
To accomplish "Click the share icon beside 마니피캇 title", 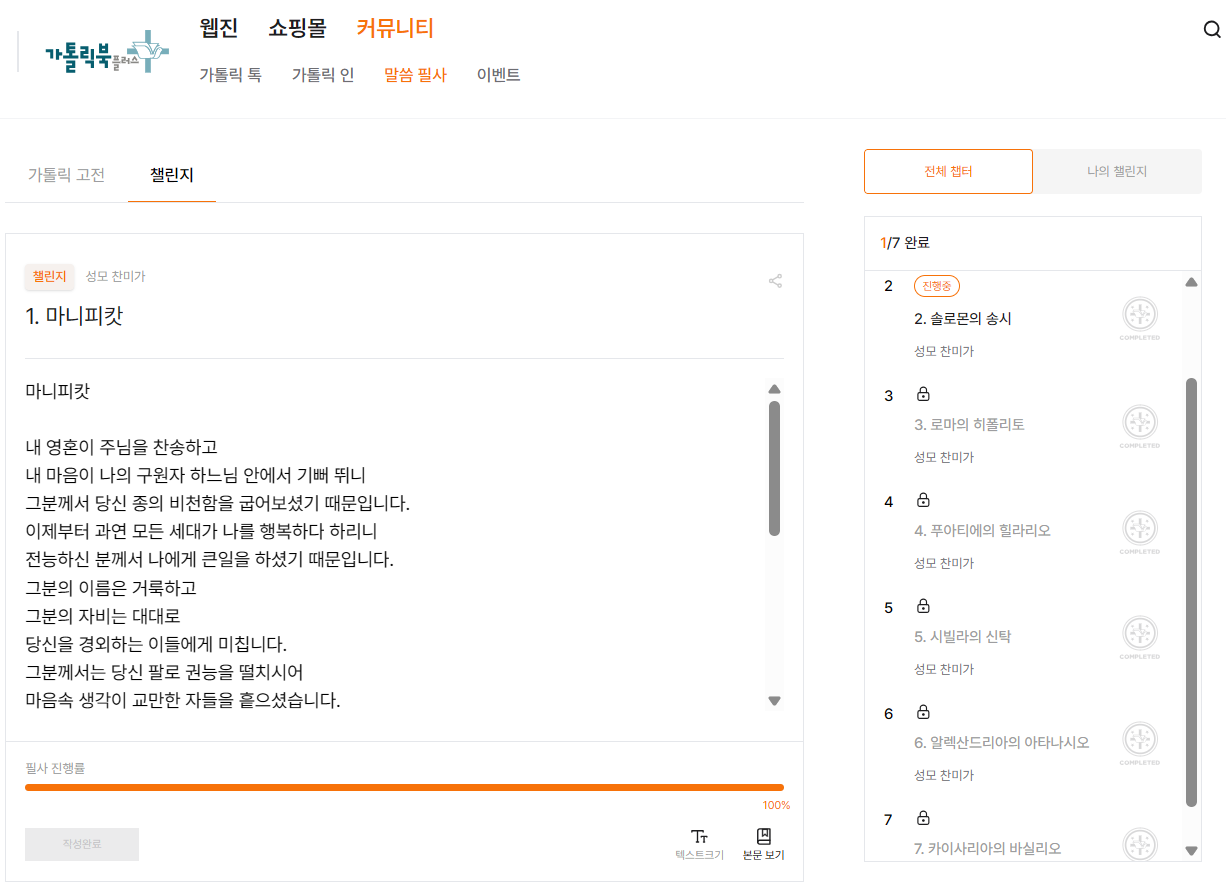I will 775,281.
